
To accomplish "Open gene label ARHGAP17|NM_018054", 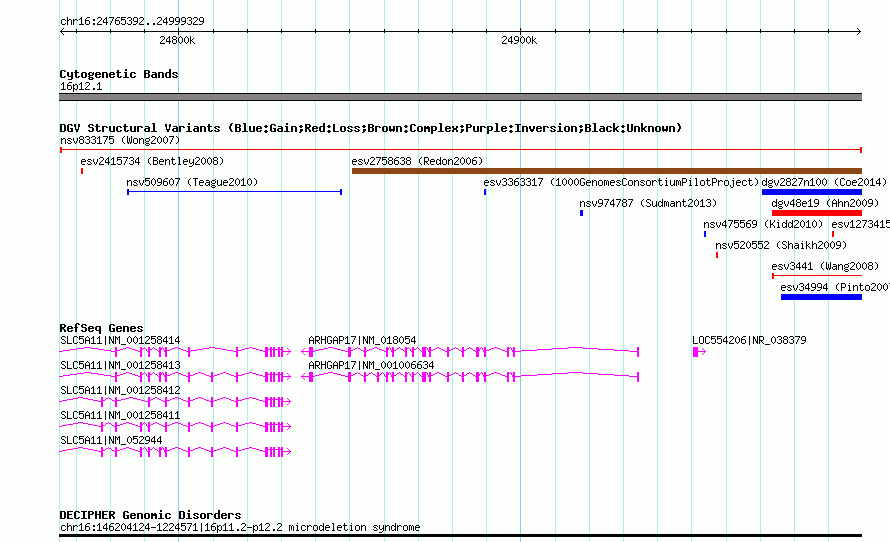I will point(362,340).
